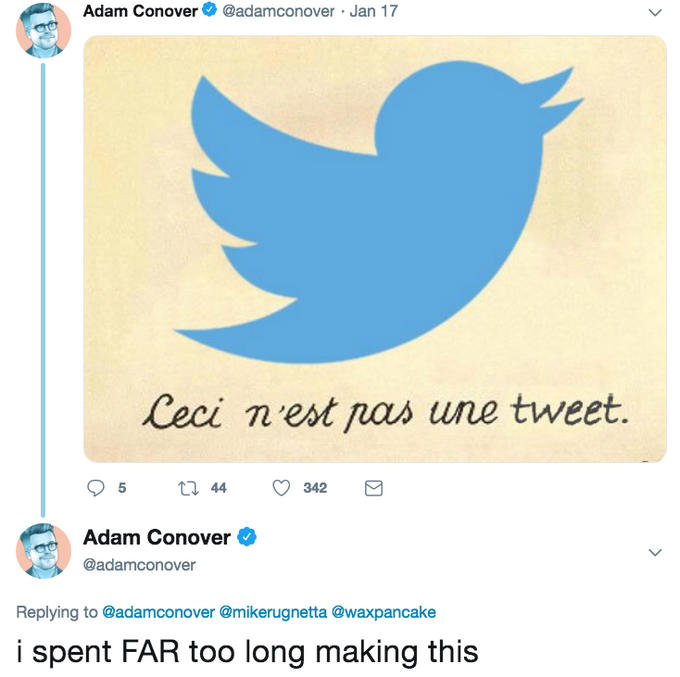This screenshot has width=680, height=677.
Task: Click the reply text about spending FAR too long
Action: [247, 653]
